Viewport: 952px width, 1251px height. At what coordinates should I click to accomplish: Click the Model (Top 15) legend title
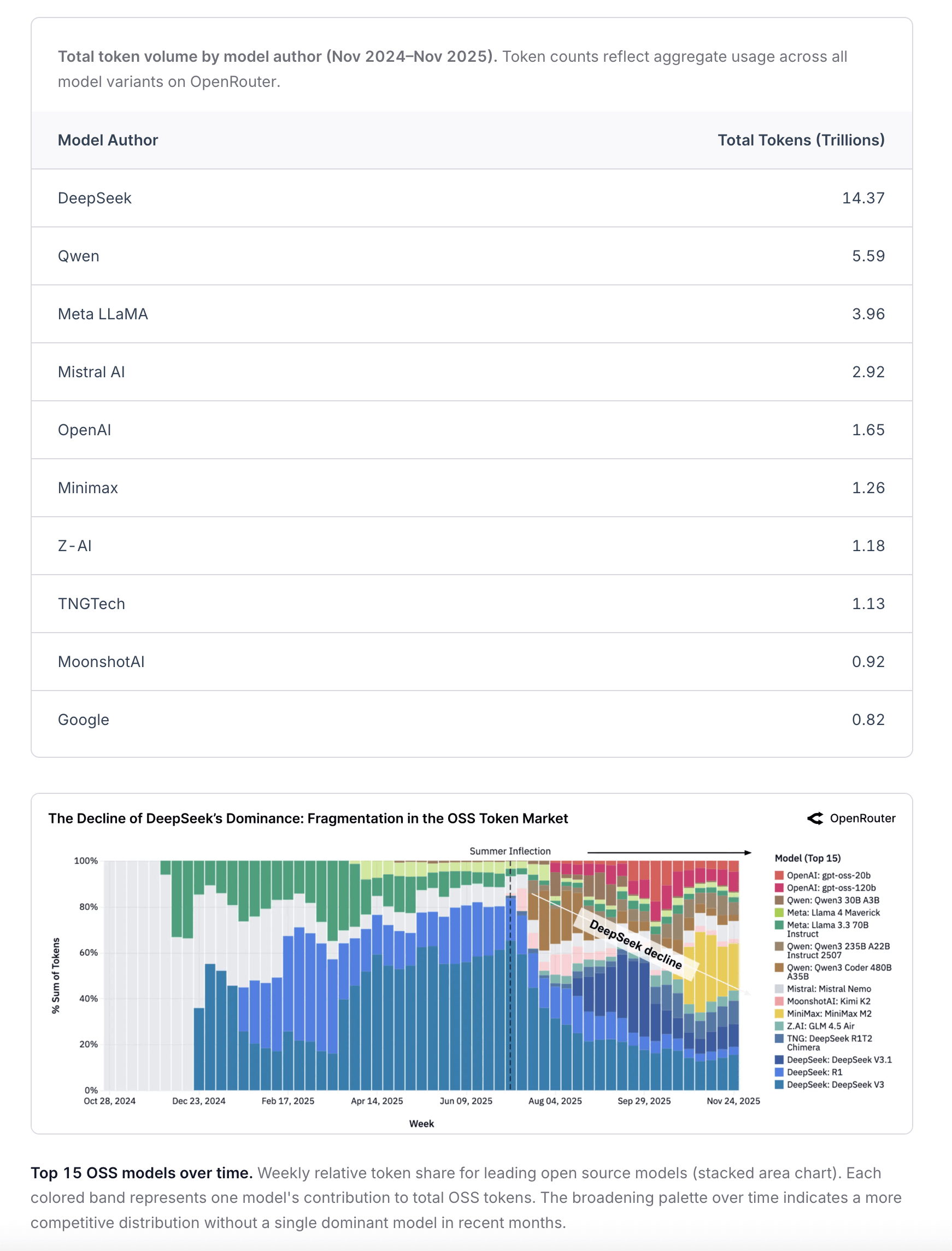point(808,858)
